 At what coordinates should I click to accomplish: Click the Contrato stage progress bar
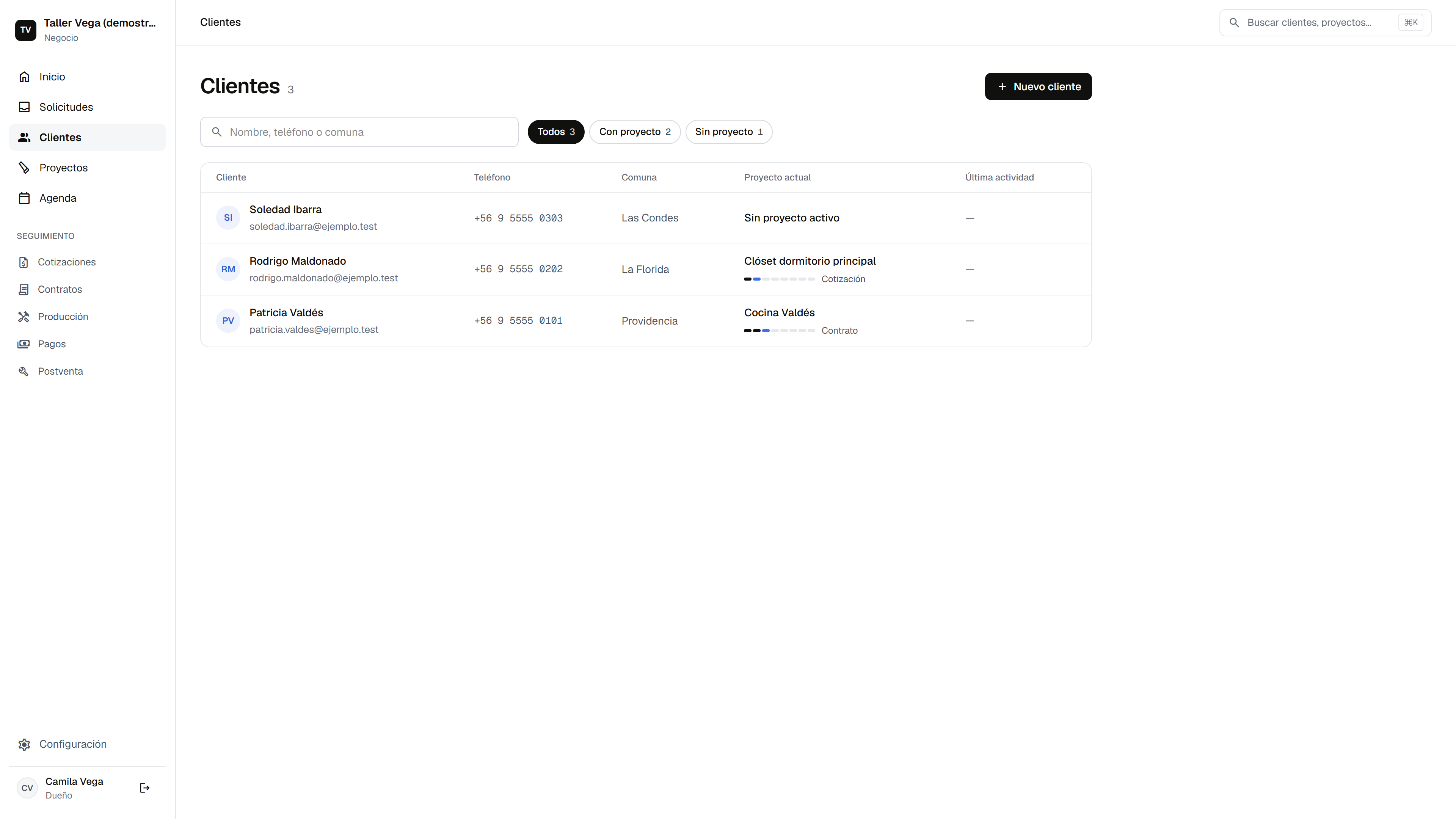click(x=780, y=331)
